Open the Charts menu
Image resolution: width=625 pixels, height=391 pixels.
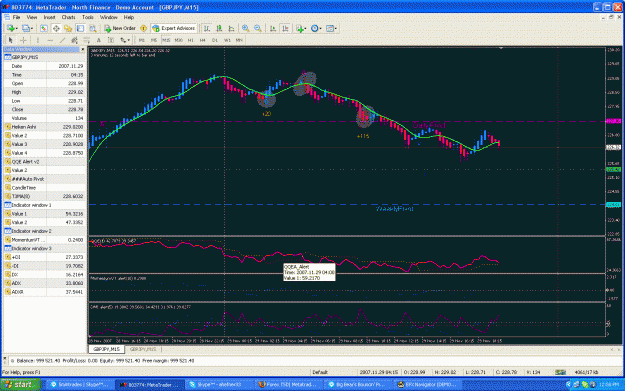[x=68, y=18]
